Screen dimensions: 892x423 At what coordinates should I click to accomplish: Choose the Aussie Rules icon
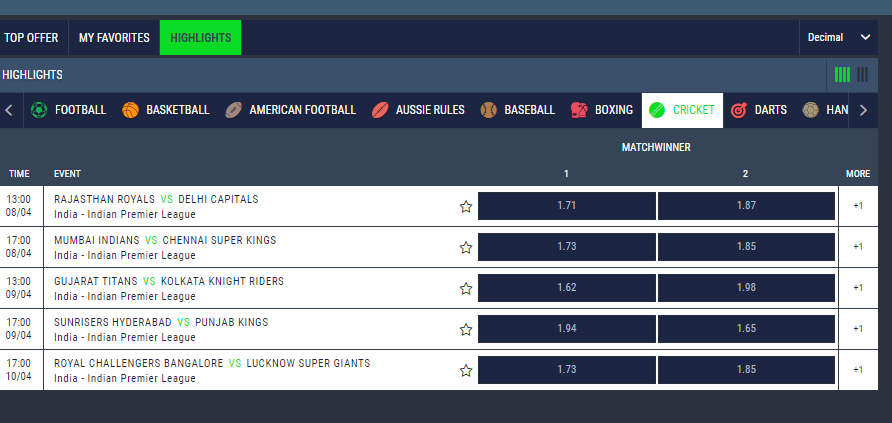[x=380, y=110]
